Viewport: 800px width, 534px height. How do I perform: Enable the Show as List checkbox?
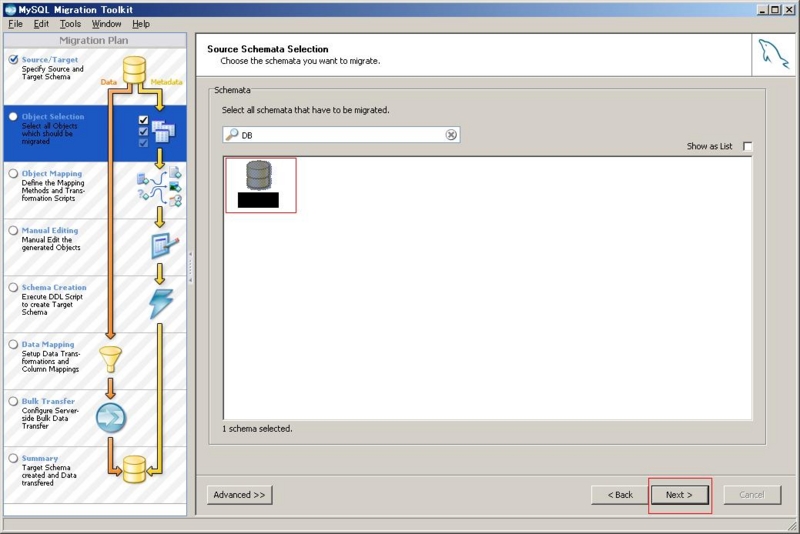[747, 146]
